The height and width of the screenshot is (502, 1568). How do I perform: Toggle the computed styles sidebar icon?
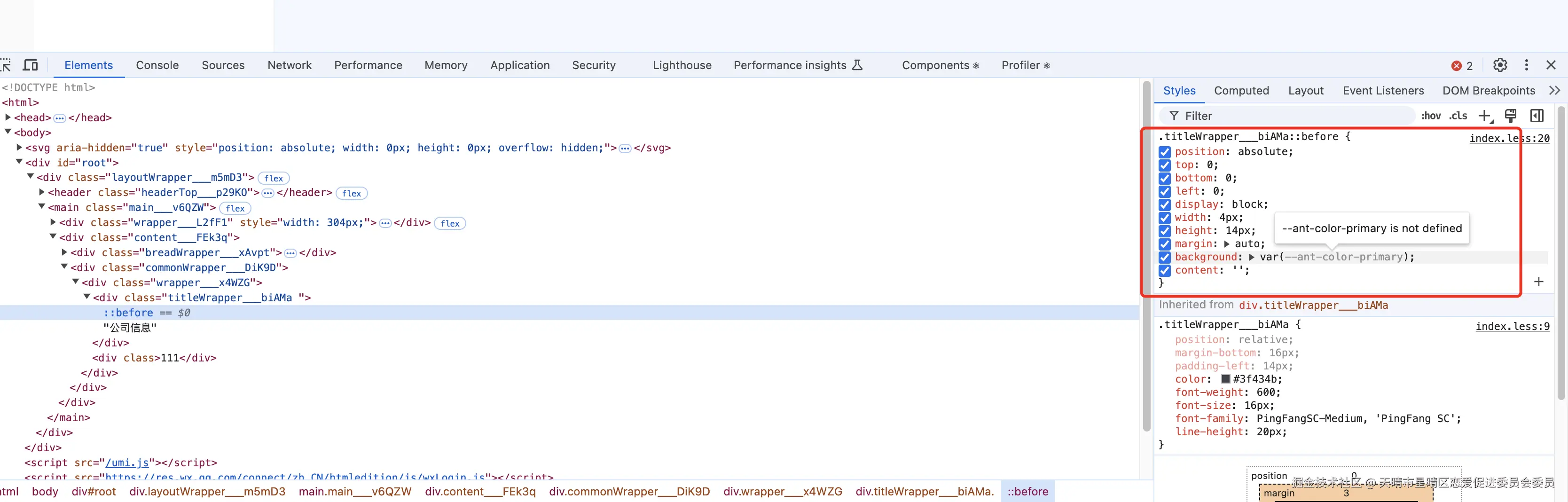[x=1537, y=116]
